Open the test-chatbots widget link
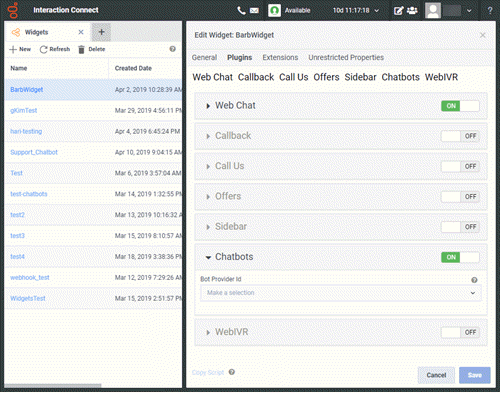The image size is (500, 393). tap(29, 194)
